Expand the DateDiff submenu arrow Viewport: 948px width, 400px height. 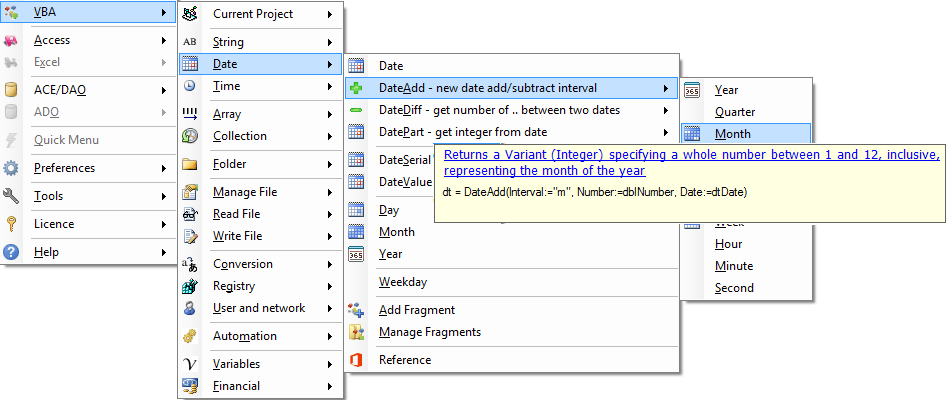pos(666,110)
